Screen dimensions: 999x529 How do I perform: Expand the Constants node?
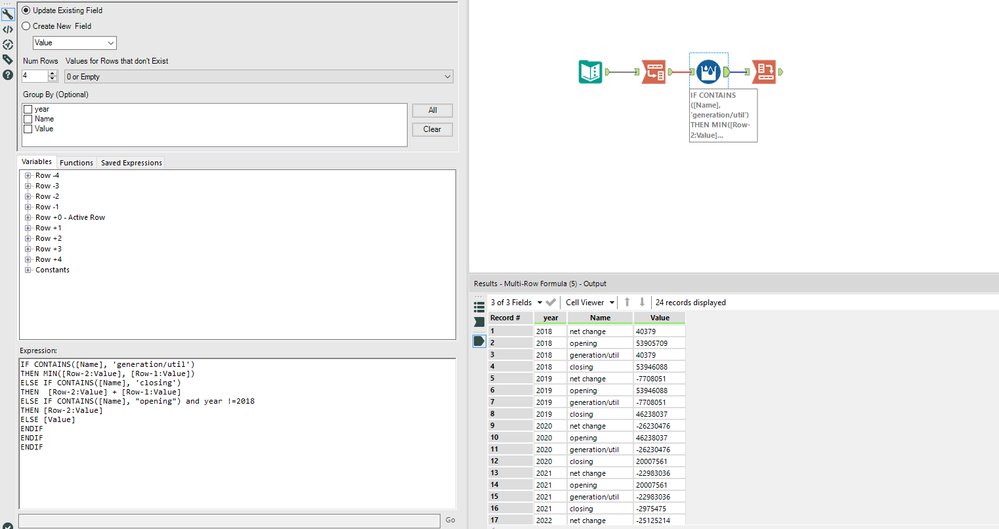pyautogui.click(x=28, y=270)
